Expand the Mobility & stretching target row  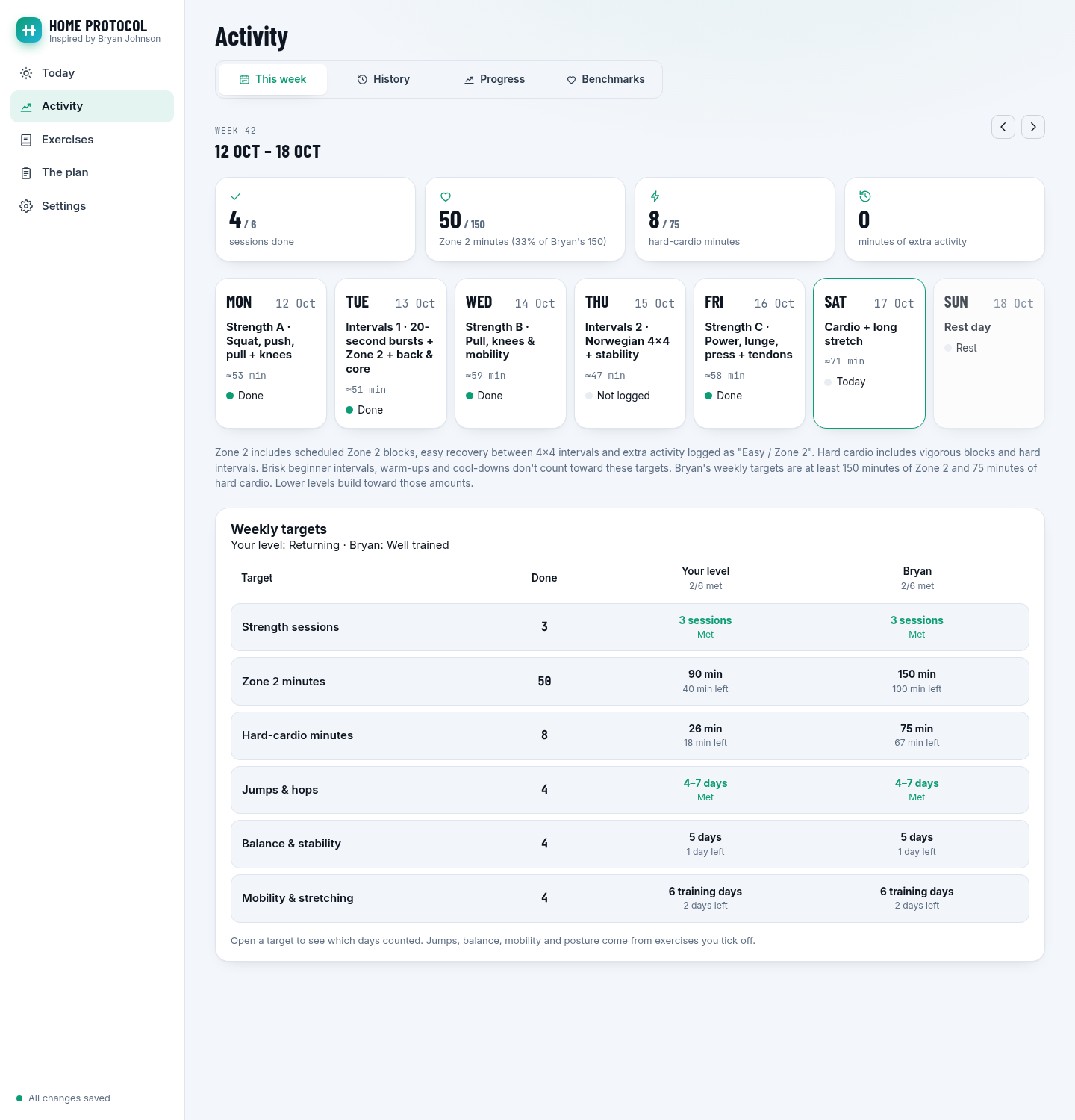[x=630, y=898]
